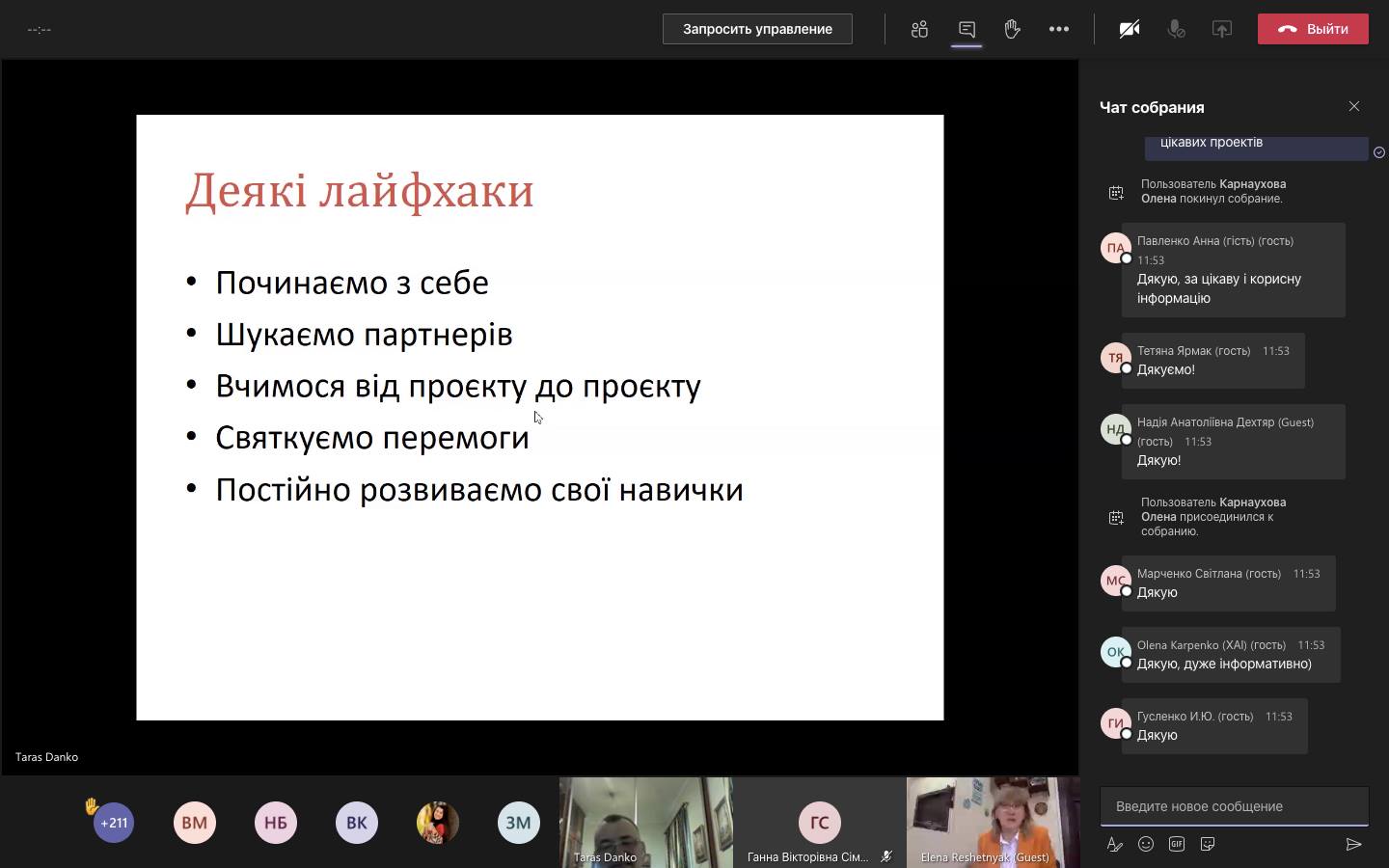
Task: Click the Taras Danko presenter label
Action: click(x=46, y=757)
